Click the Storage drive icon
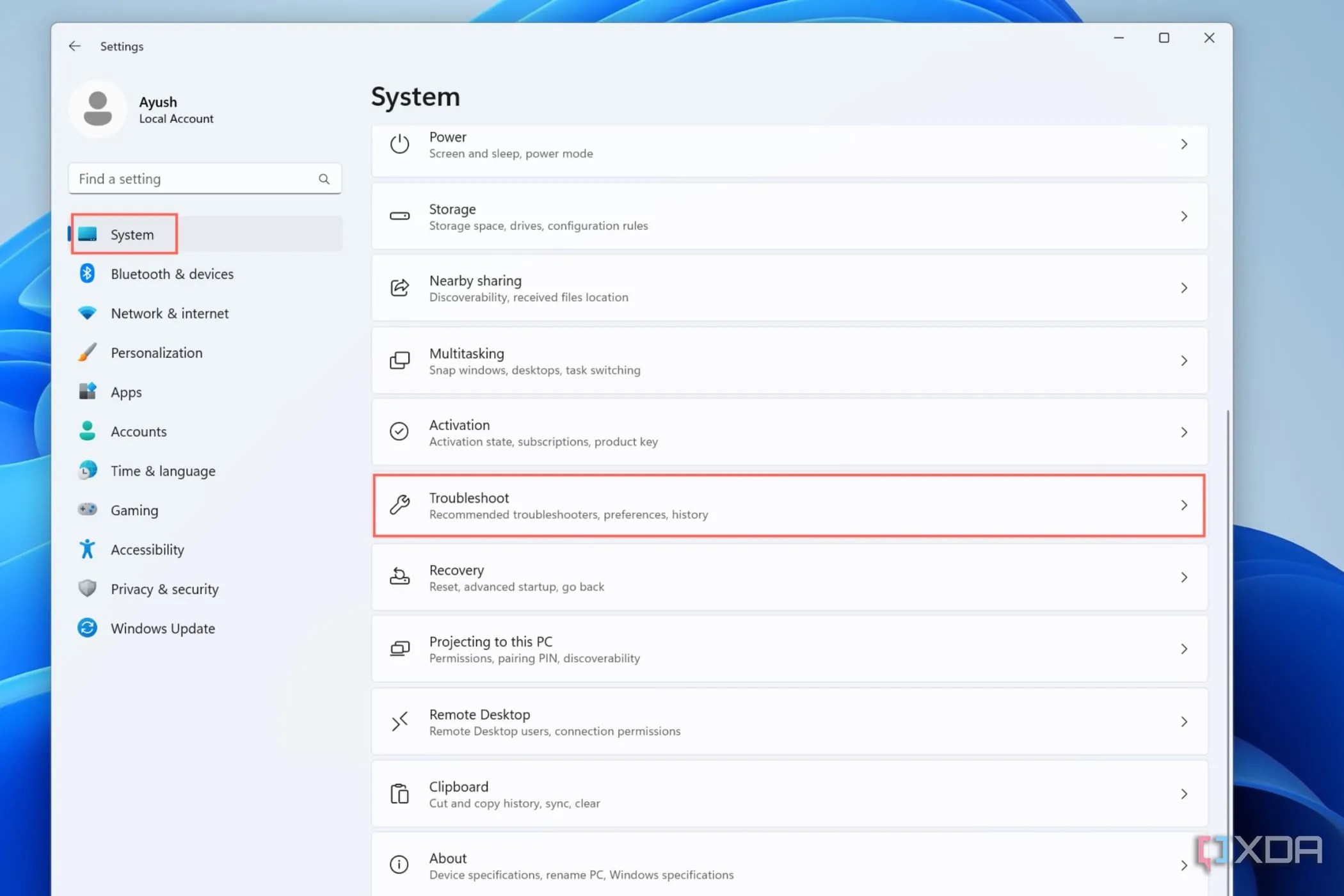This screenshot has height=896, width=1344. tap(399, 216)
